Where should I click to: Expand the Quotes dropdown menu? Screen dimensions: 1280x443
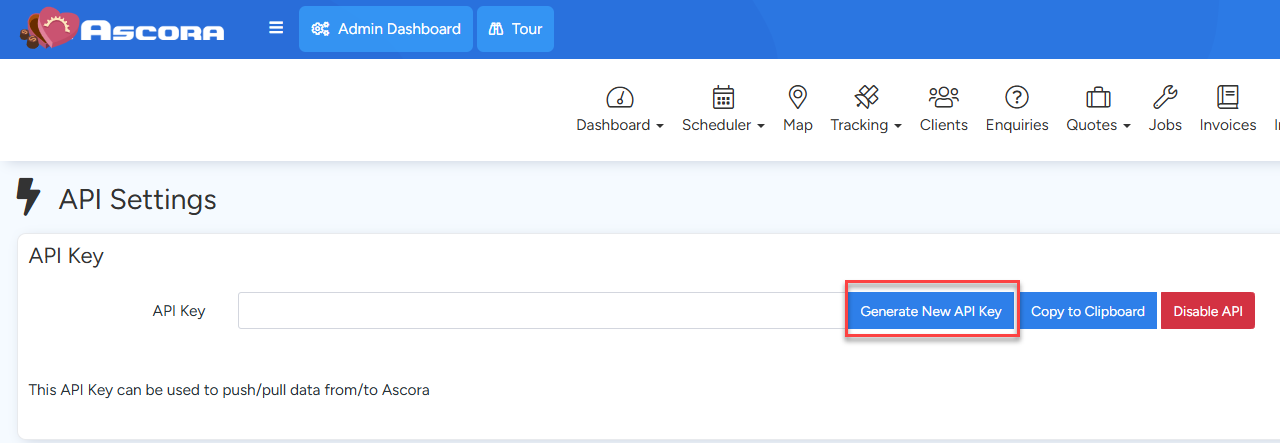(1098, 125)
